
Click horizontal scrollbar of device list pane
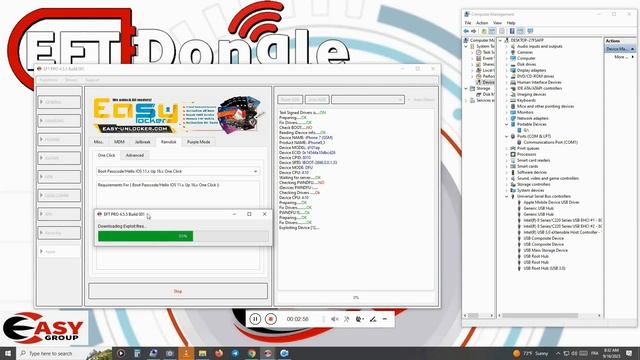click(x=550, y=316)
